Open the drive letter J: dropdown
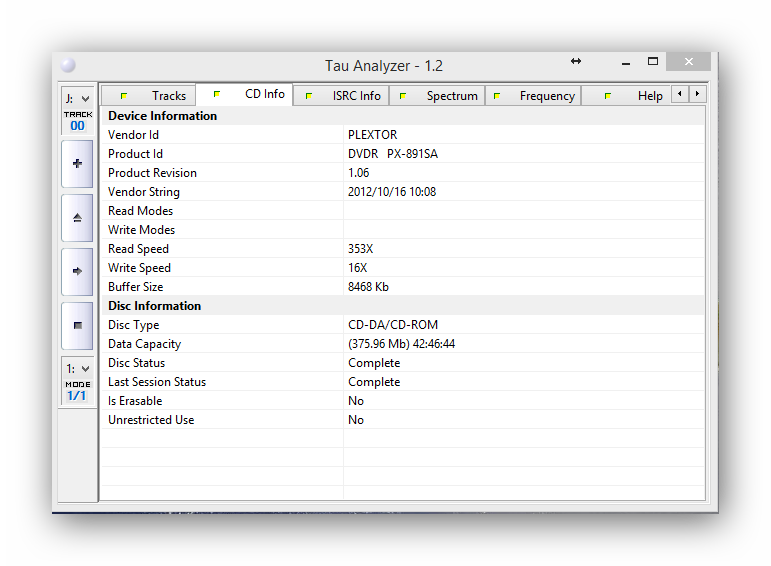This screenshot has height=566, width=771. coord(77,98)
